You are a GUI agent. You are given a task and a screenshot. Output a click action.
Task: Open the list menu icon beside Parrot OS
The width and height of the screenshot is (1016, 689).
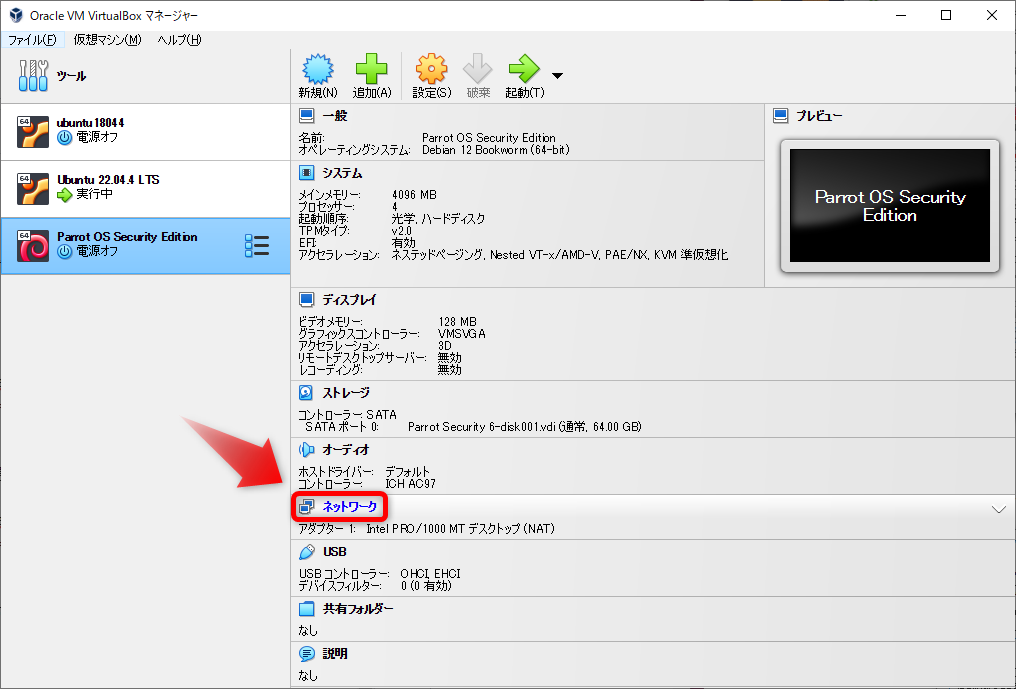click(x=257, y=246)
